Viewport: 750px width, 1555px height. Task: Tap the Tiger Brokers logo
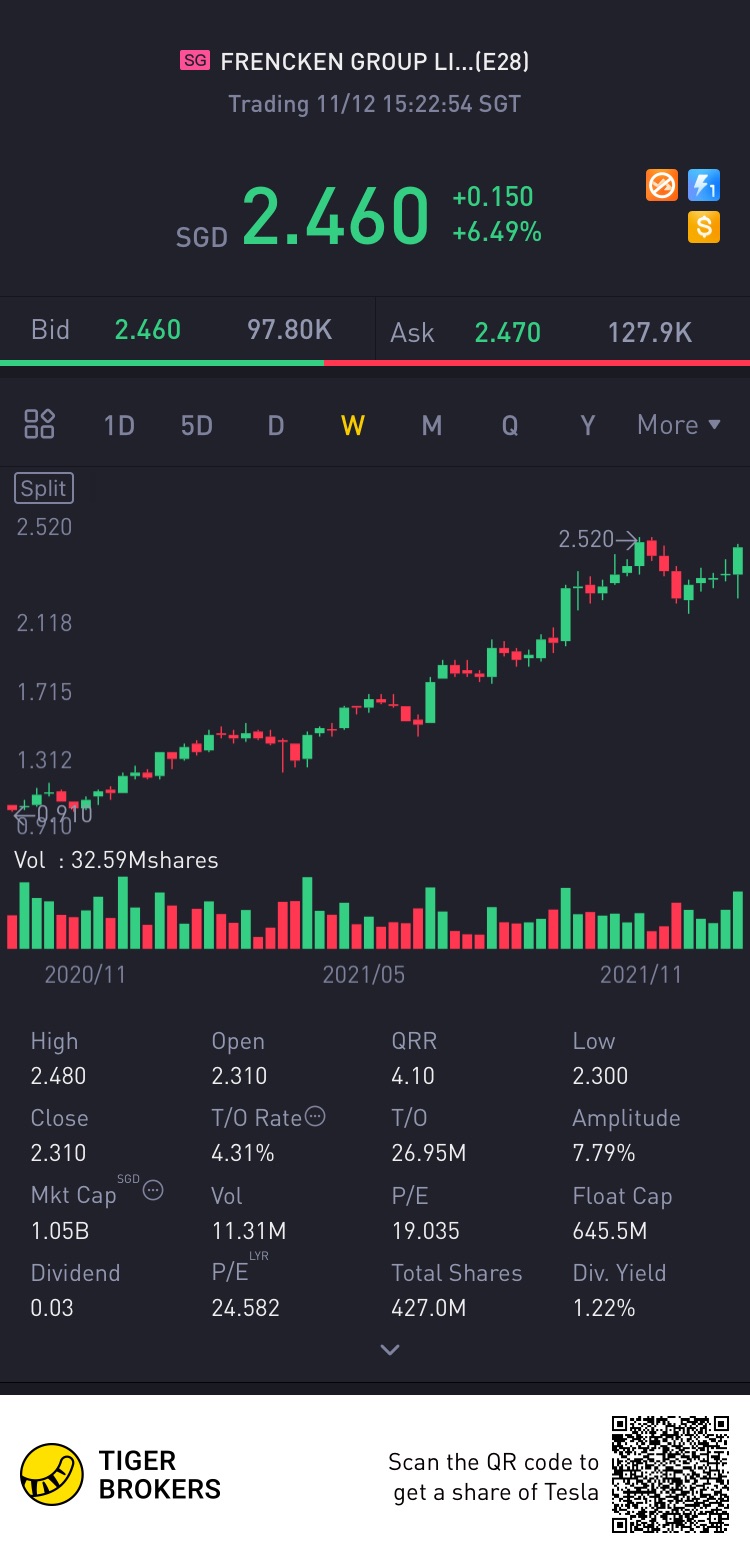(x=52, y=1474)
